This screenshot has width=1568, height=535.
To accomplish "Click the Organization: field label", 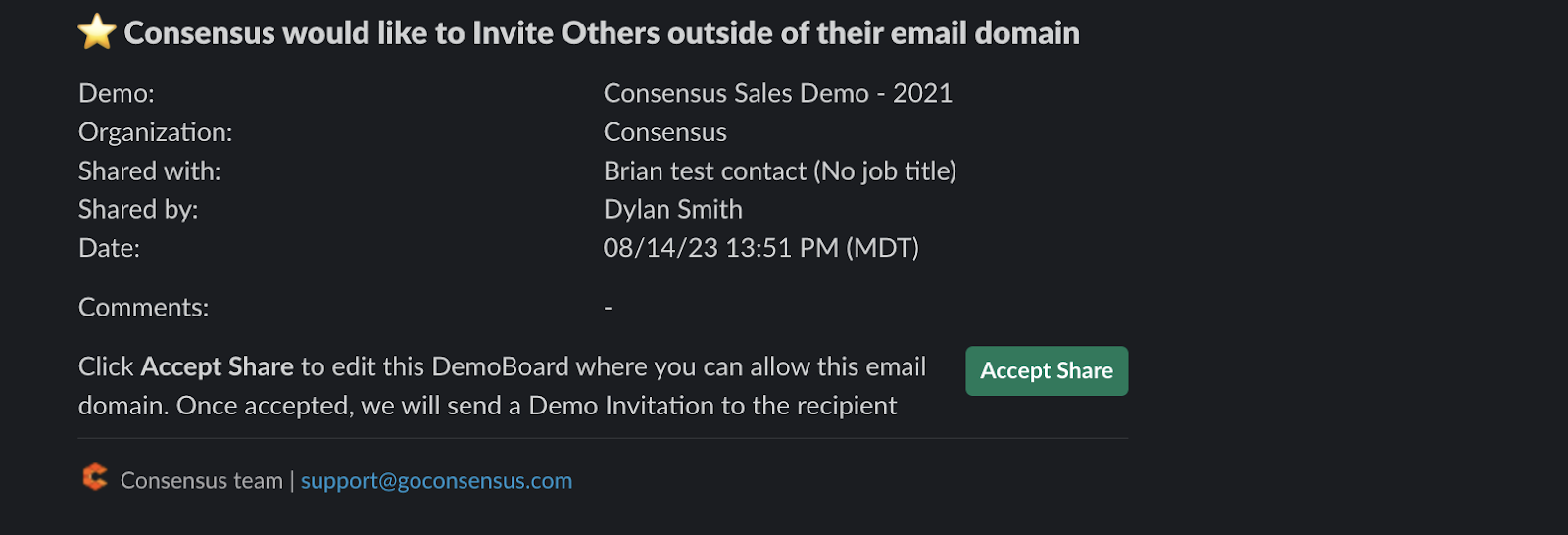I will 155,132.
